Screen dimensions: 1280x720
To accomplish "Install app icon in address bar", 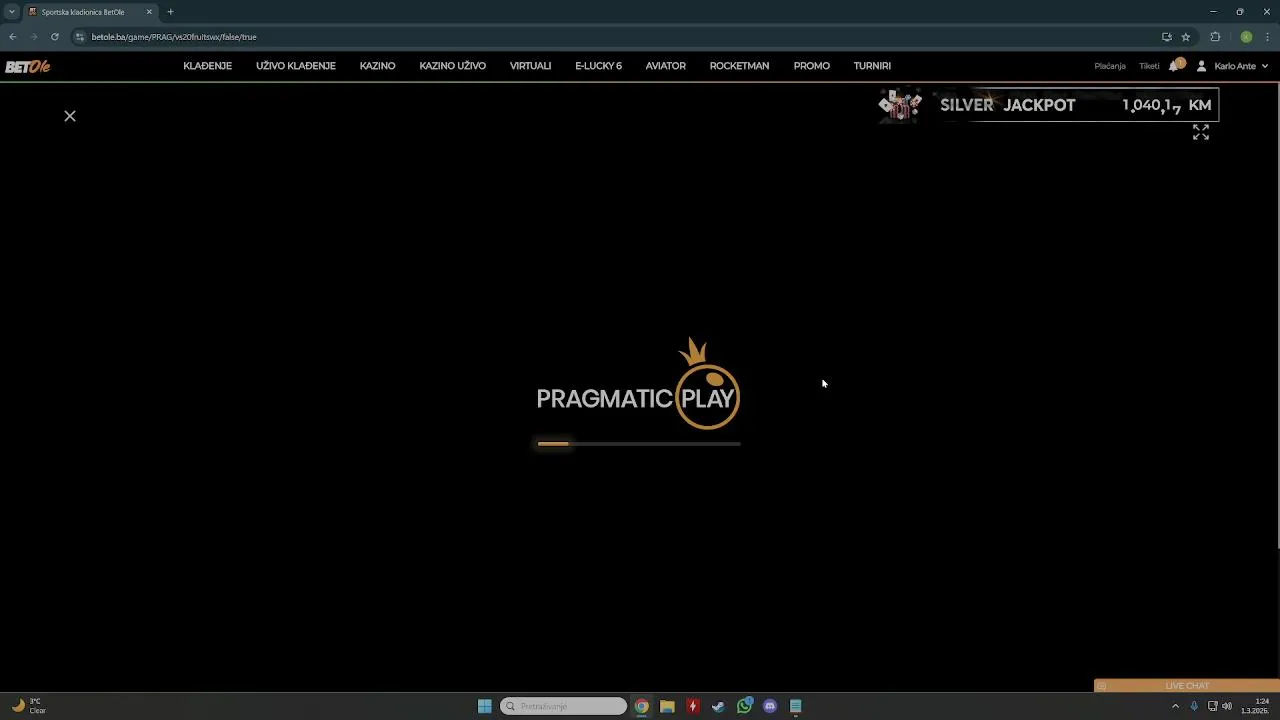I will coord(1166,37).
